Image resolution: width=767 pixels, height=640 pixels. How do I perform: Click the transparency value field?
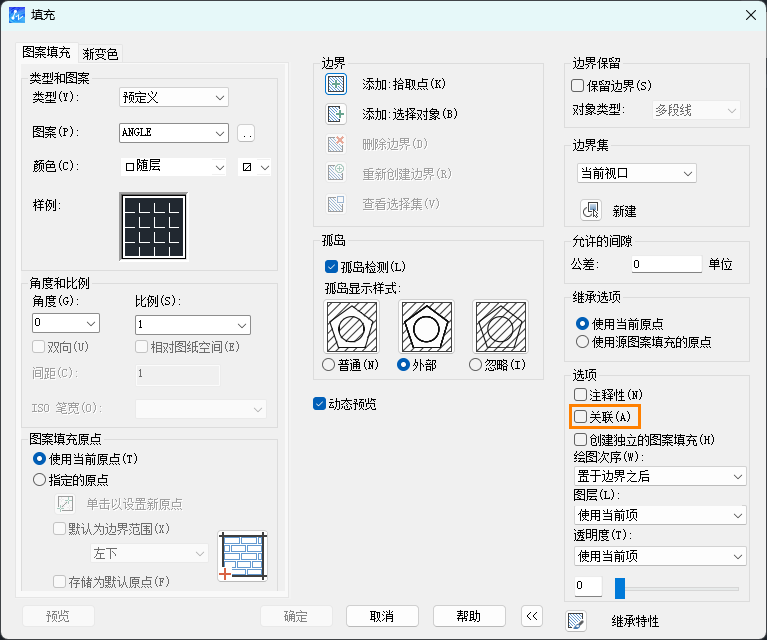click(588, 586)
